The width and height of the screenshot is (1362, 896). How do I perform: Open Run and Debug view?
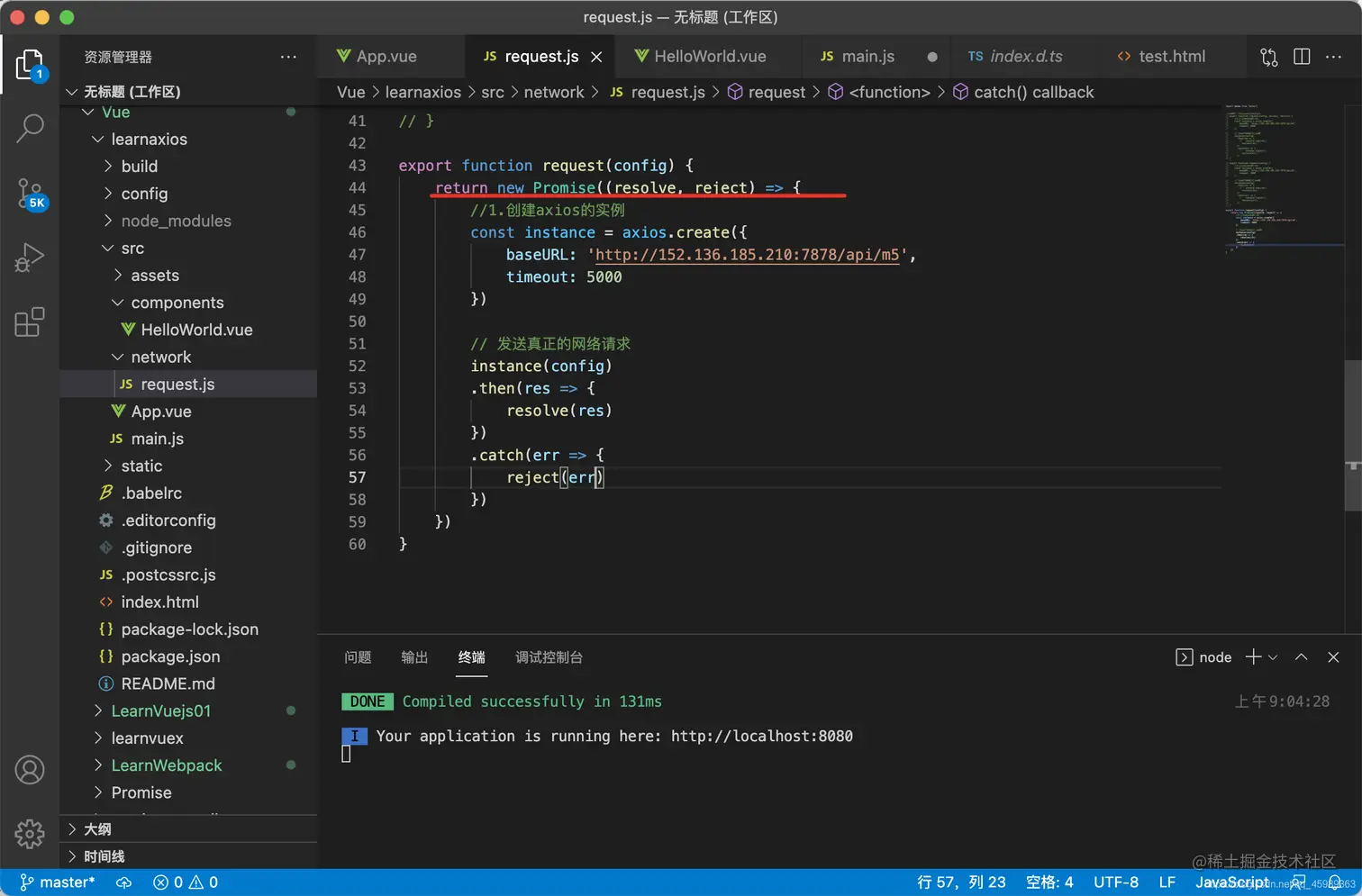click(x=30, y=258)
